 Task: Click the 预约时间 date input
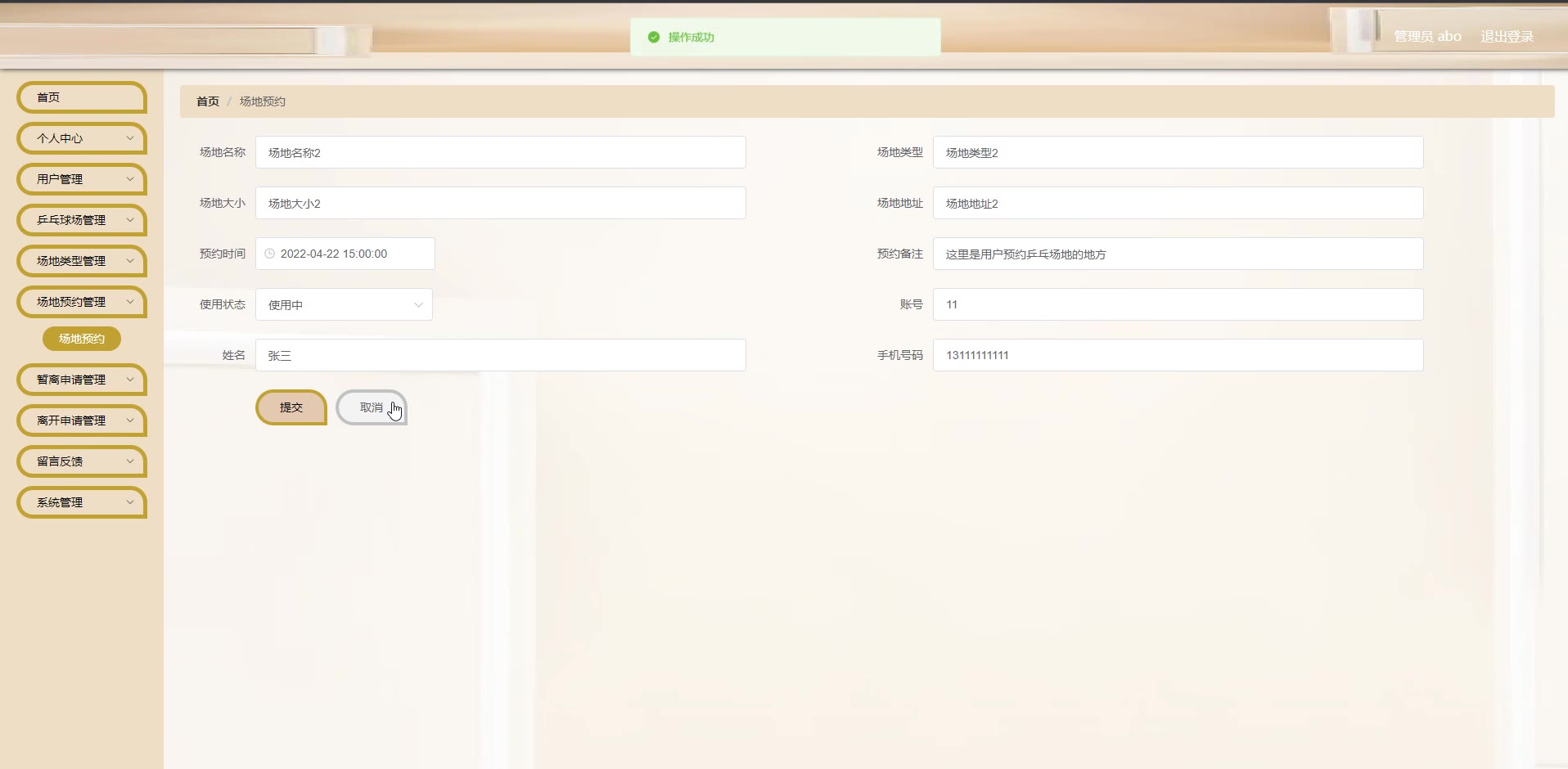click(345, 254)
